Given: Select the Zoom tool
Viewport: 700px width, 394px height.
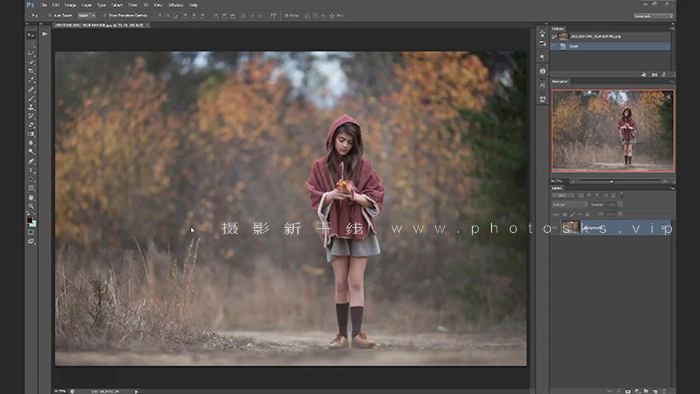Looking at the screenshot, I should (31, 206).
